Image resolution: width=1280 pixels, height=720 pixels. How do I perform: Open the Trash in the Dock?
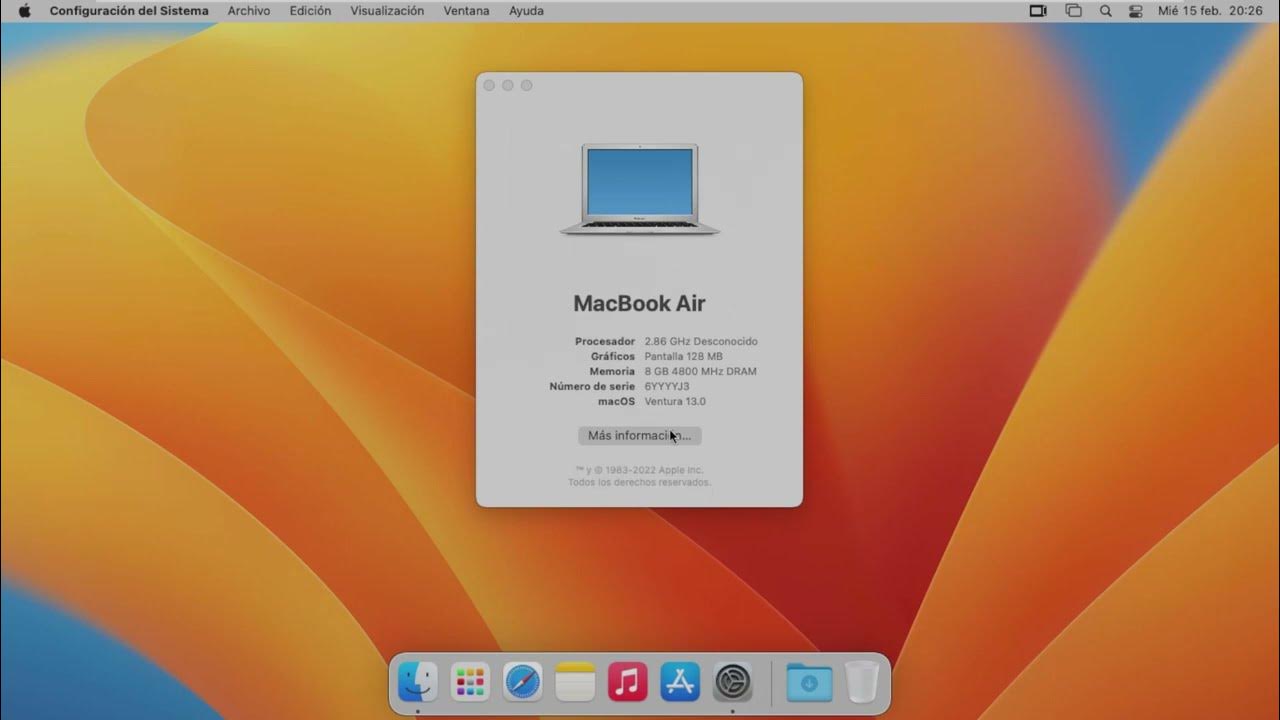861,682
